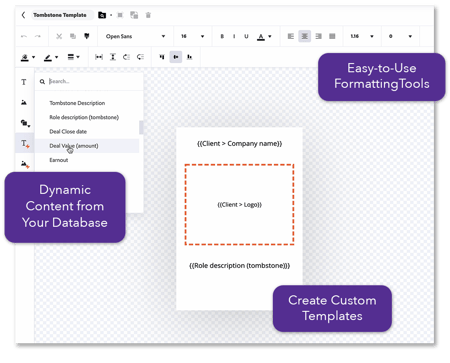Screen dimensions: 450x363
Task: Click the fit height icon
Action: [113, 57]
